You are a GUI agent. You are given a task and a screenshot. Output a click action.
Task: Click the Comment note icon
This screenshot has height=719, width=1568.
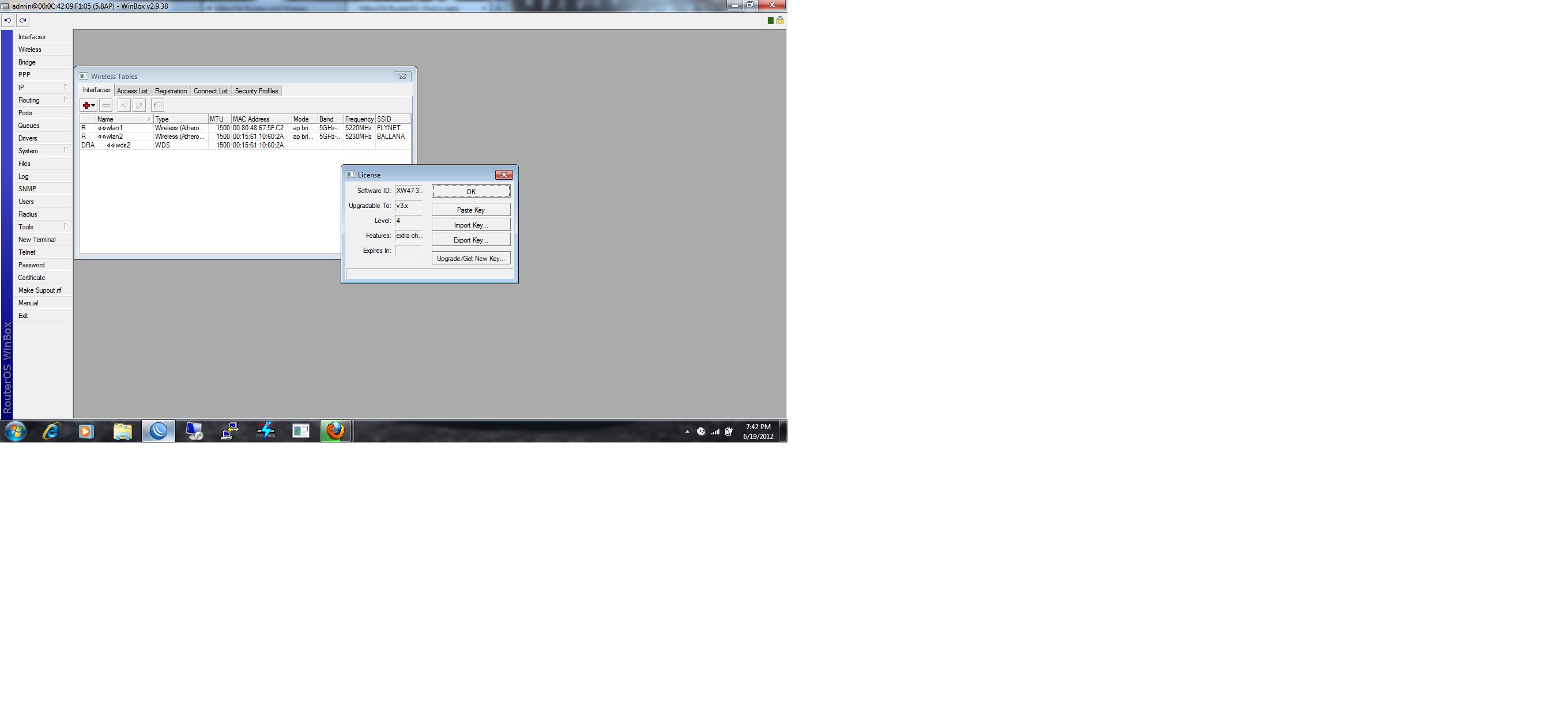point(157,106)
